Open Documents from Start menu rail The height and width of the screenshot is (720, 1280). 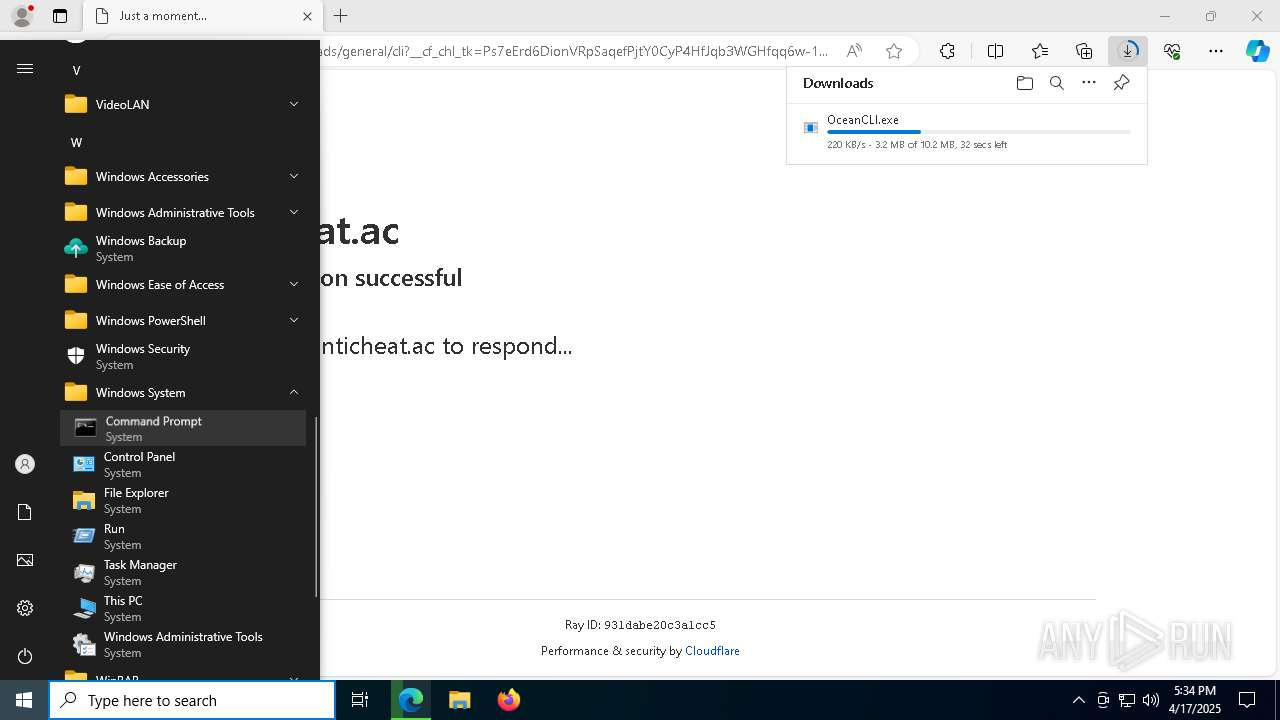[x=25, y=512]
